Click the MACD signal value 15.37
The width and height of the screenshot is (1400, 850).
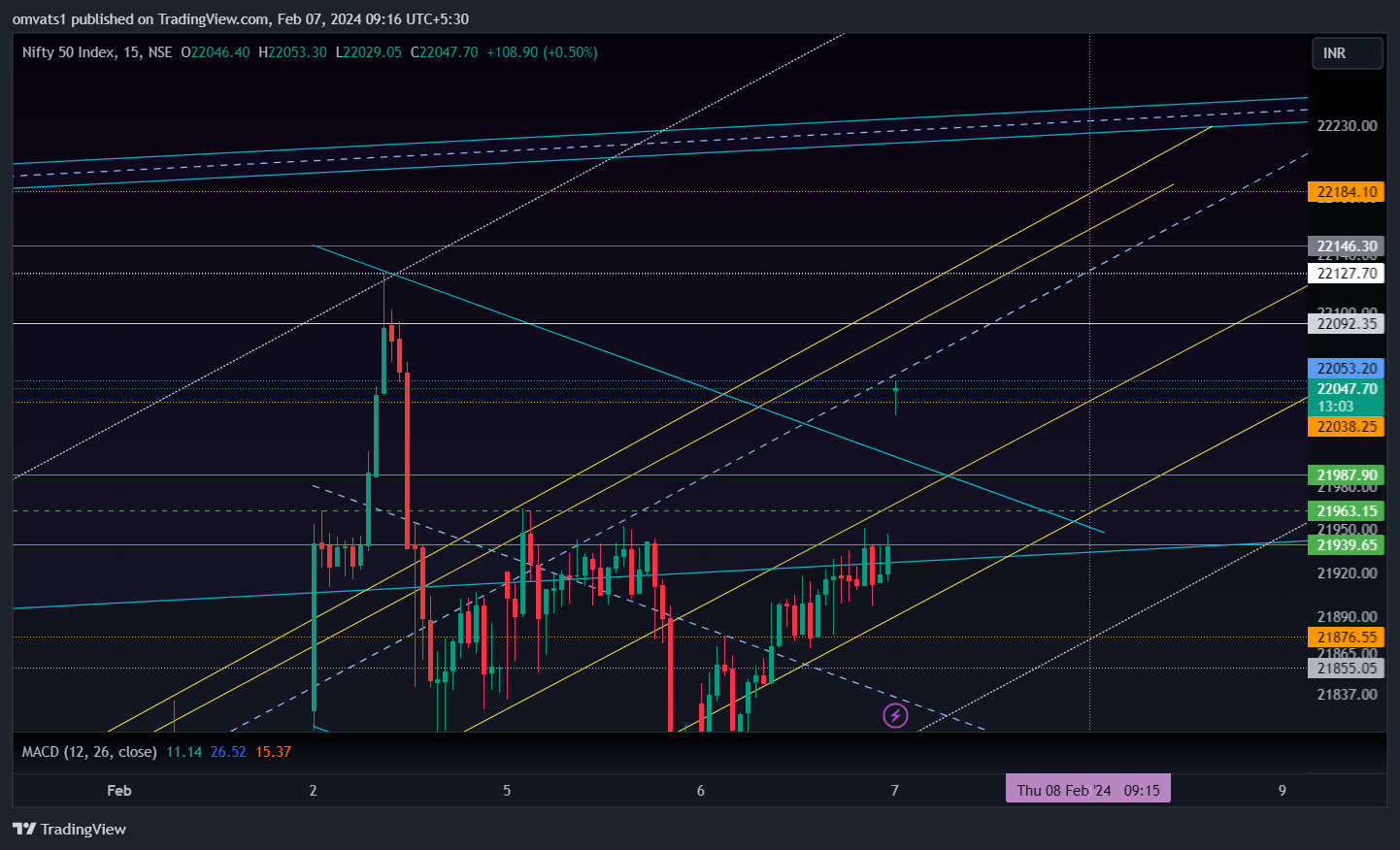tap(273, 752)
